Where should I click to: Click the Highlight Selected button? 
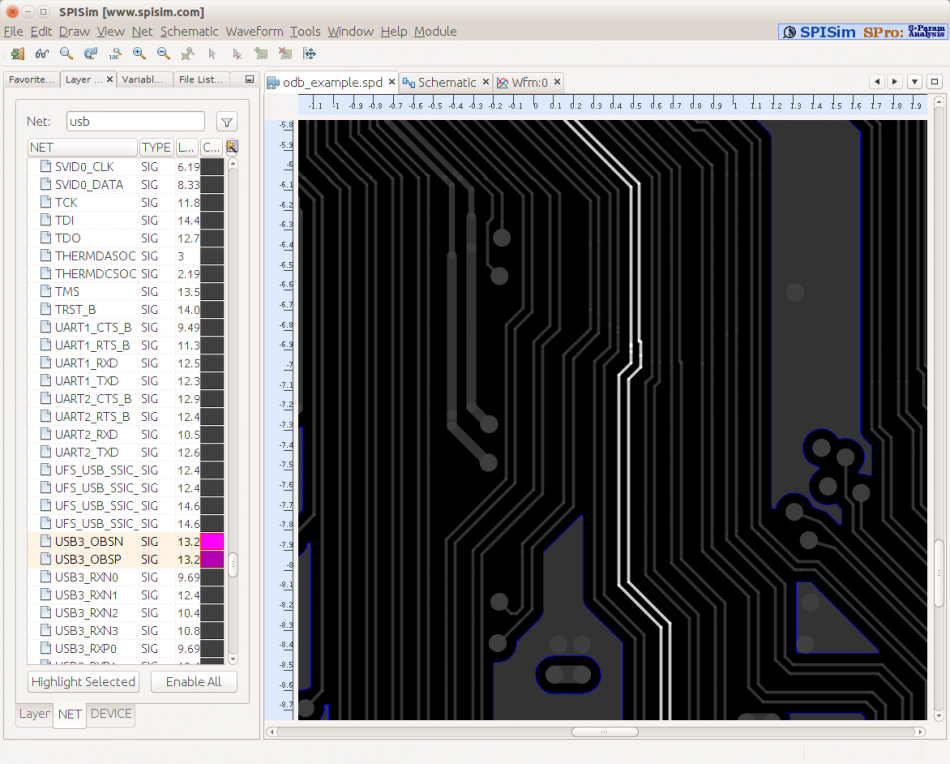(83, 682)
